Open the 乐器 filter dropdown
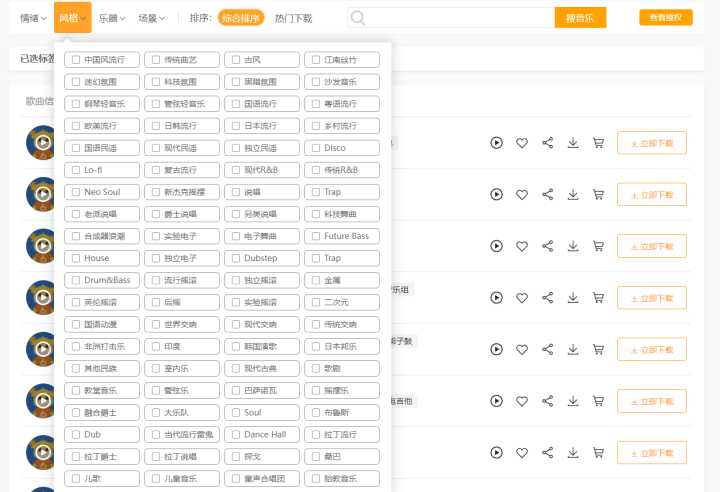This screenshot has height=492, width=720. click(x=112, y=18)
